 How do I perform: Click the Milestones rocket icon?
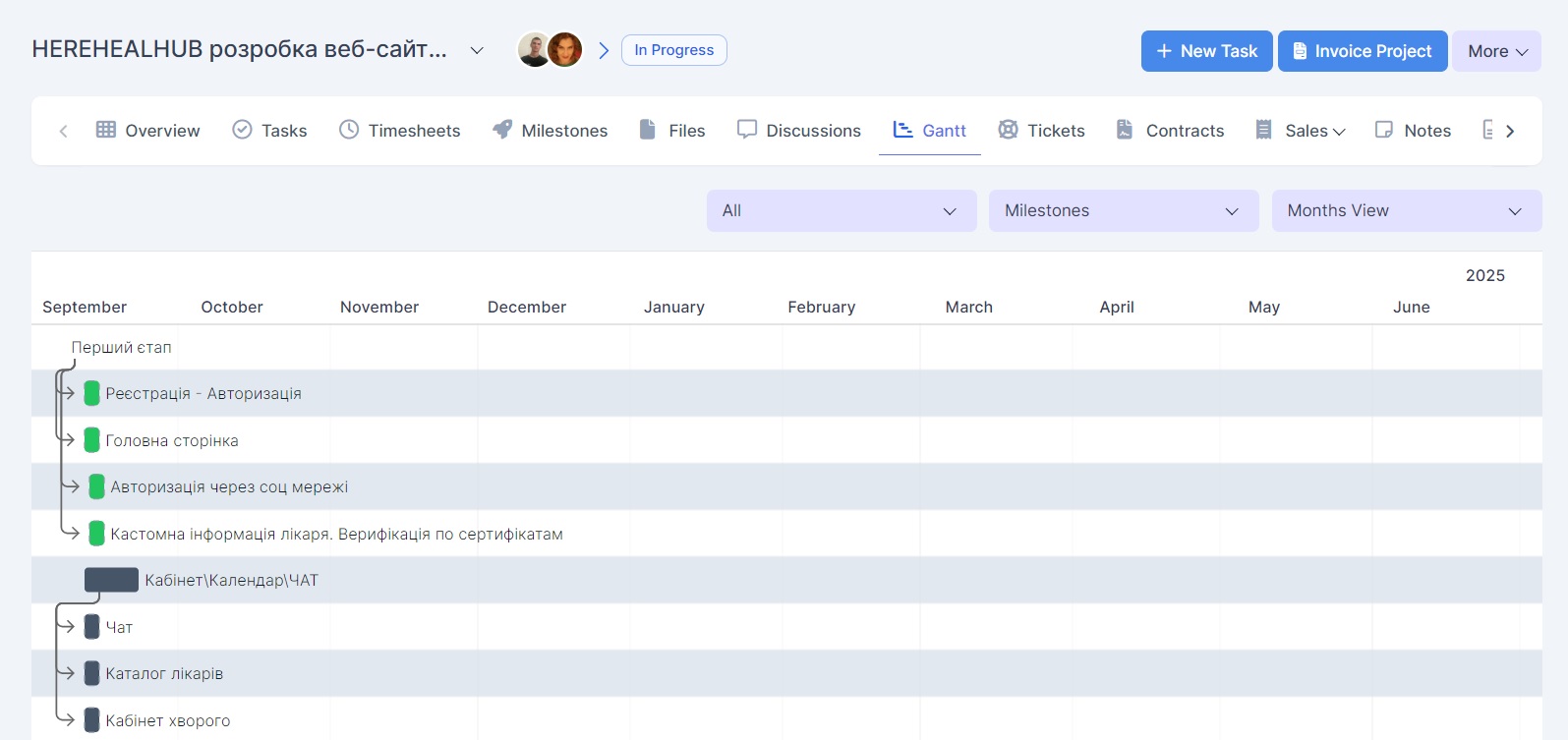point(502,130)
